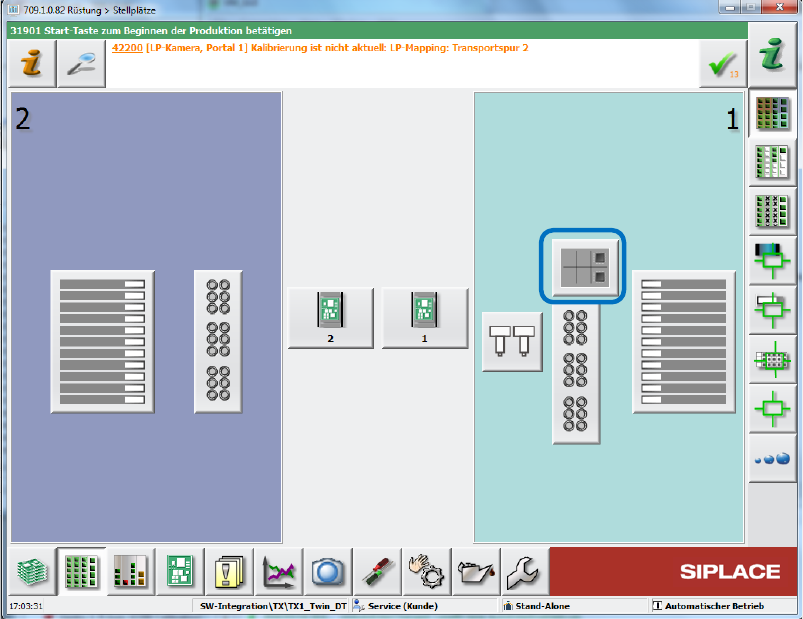Select the twin nozzle head button in area 1

click(x=512, y=341)
